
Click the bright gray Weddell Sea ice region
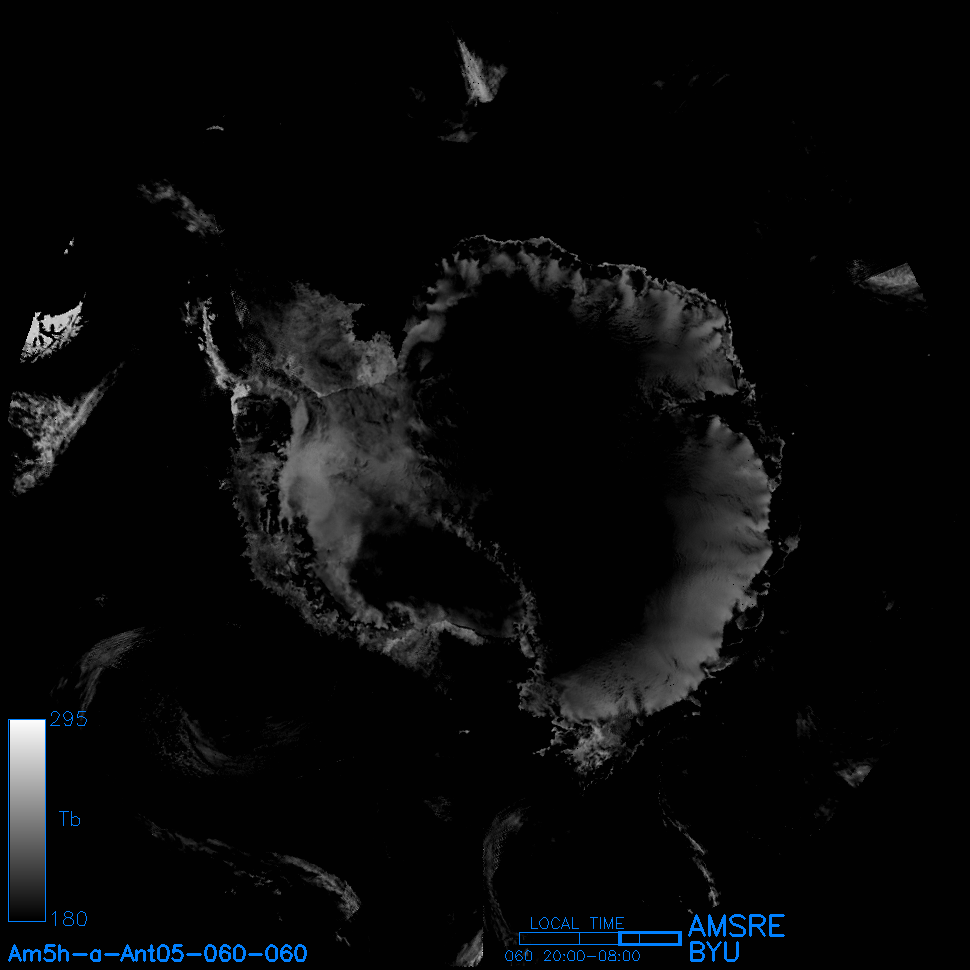(330, 480)
